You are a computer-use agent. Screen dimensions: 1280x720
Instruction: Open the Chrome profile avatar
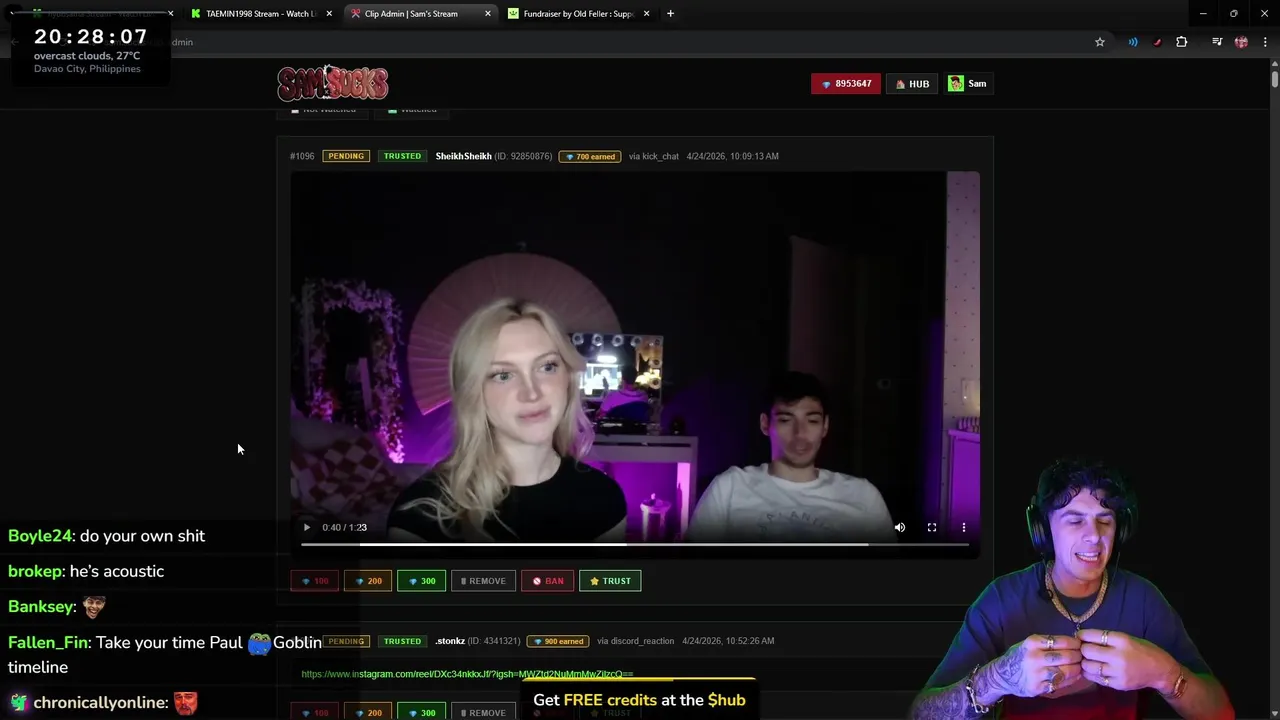tap(1241, 42)
